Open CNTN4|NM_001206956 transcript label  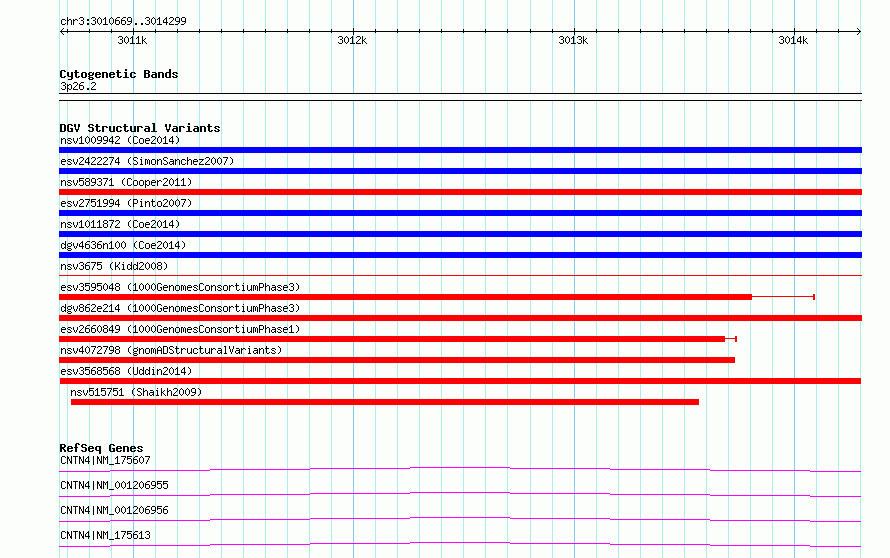click(x=114, y=510)
